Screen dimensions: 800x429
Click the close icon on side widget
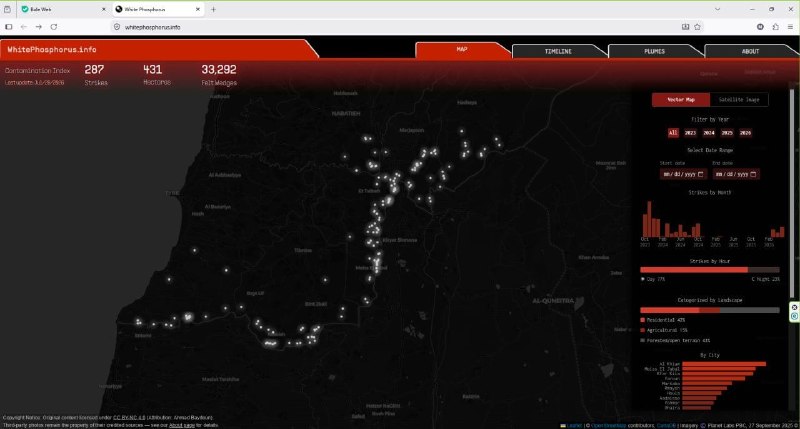click(794, 308)
